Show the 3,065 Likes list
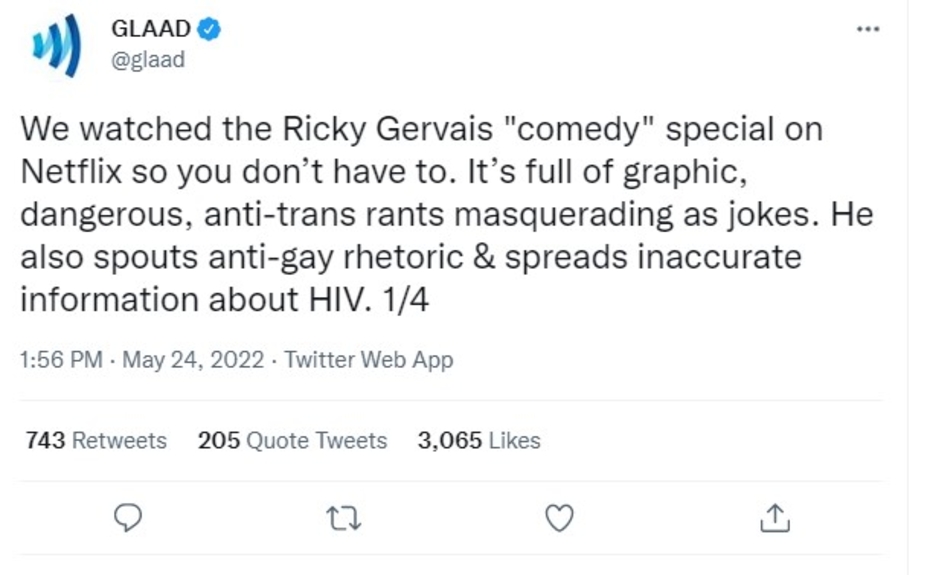 (479, 441)
